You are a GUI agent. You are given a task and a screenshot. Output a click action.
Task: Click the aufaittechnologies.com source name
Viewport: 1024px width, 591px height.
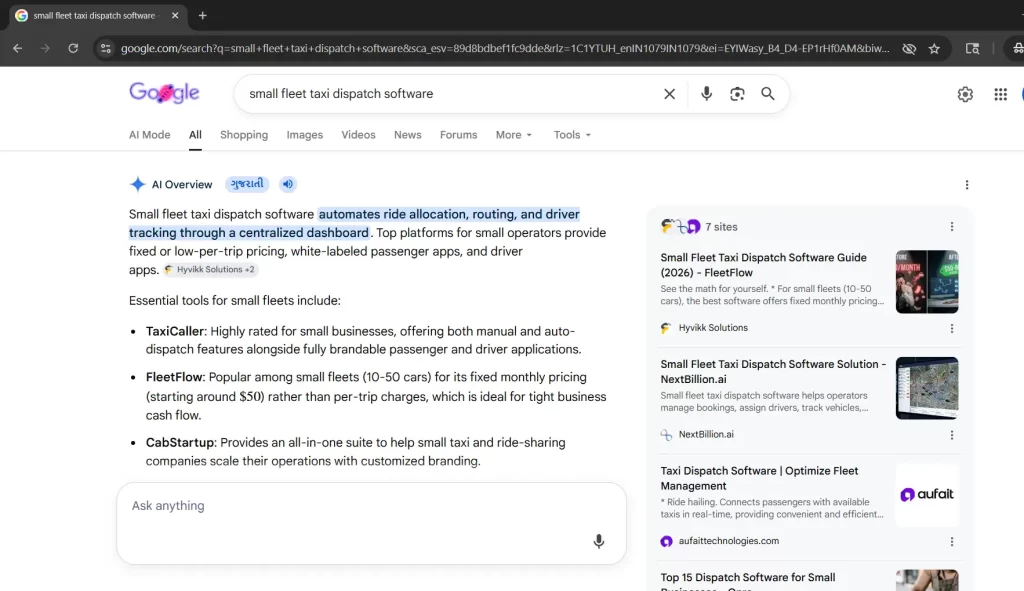point(729,541)
